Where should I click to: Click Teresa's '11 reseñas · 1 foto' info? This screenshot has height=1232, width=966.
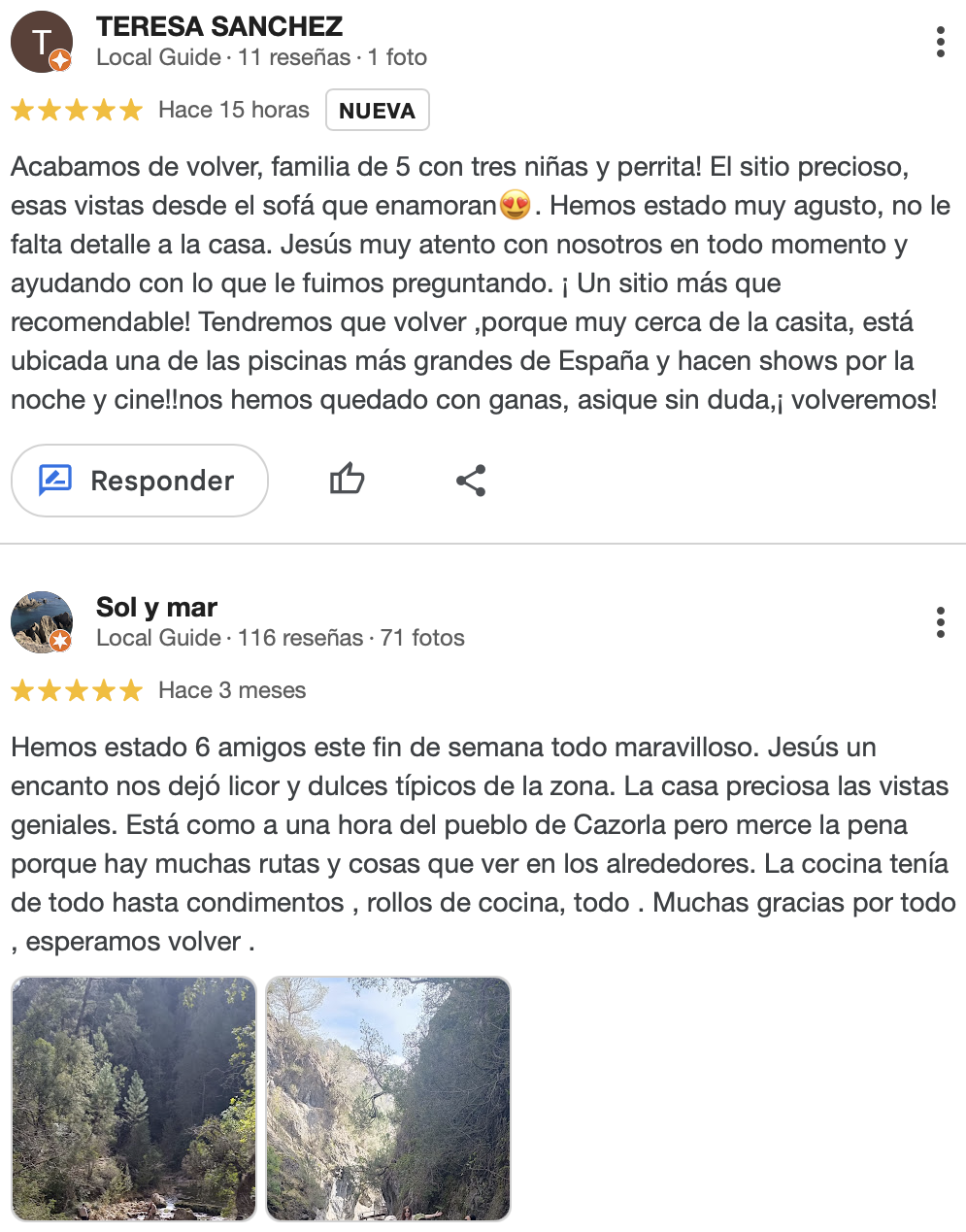click(332, 57)
